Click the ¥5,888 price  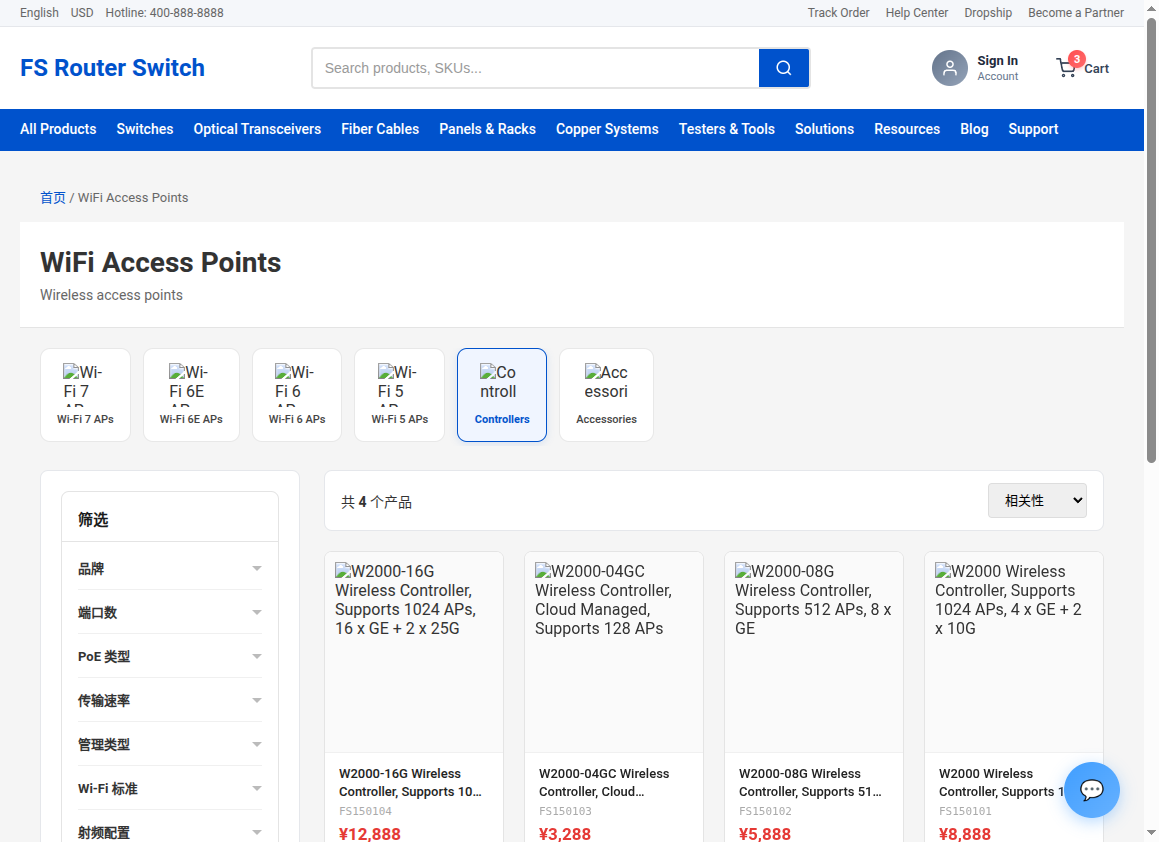(765, 834)
